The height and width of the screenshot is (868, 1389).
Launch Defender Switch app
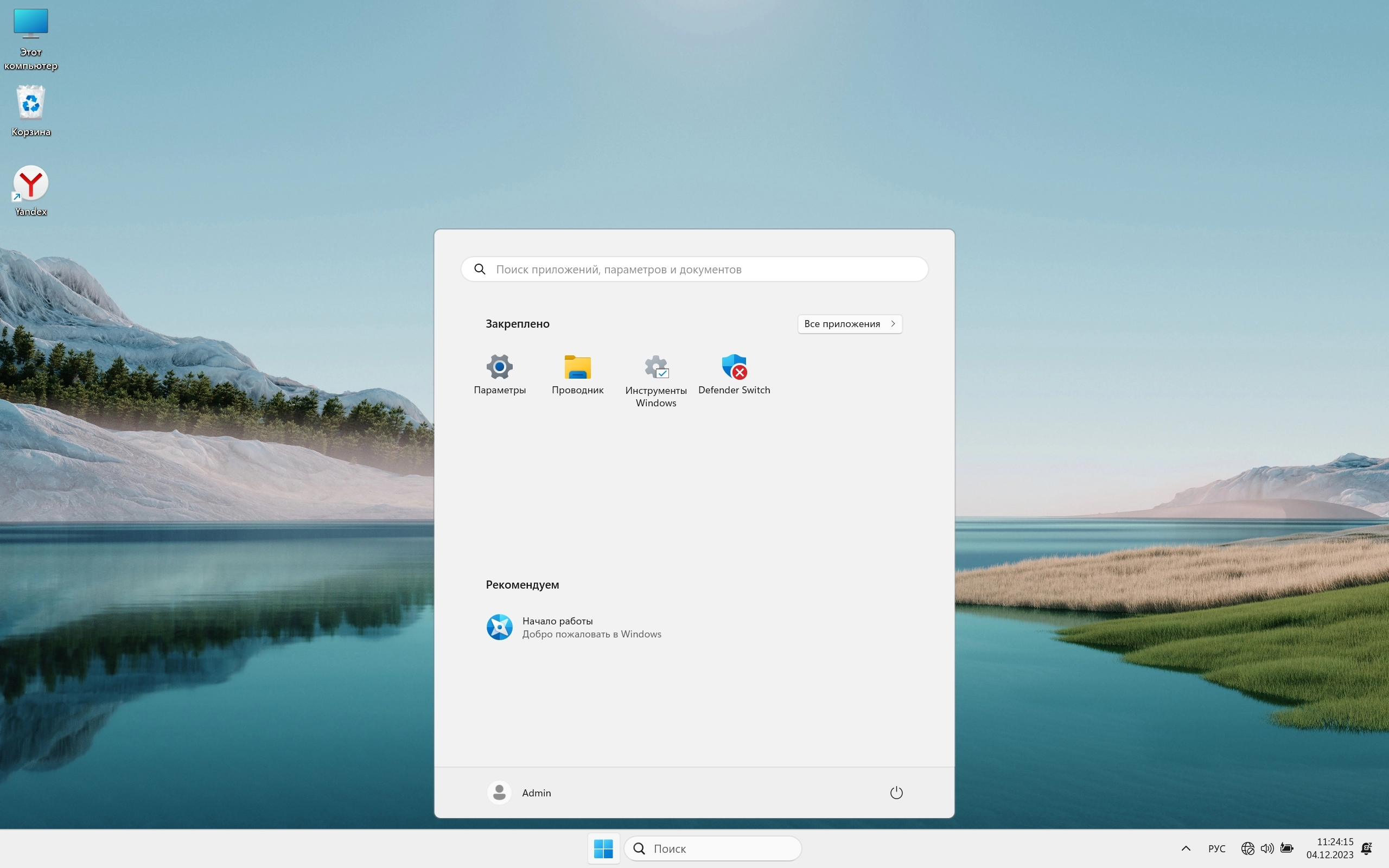(734, 374)
